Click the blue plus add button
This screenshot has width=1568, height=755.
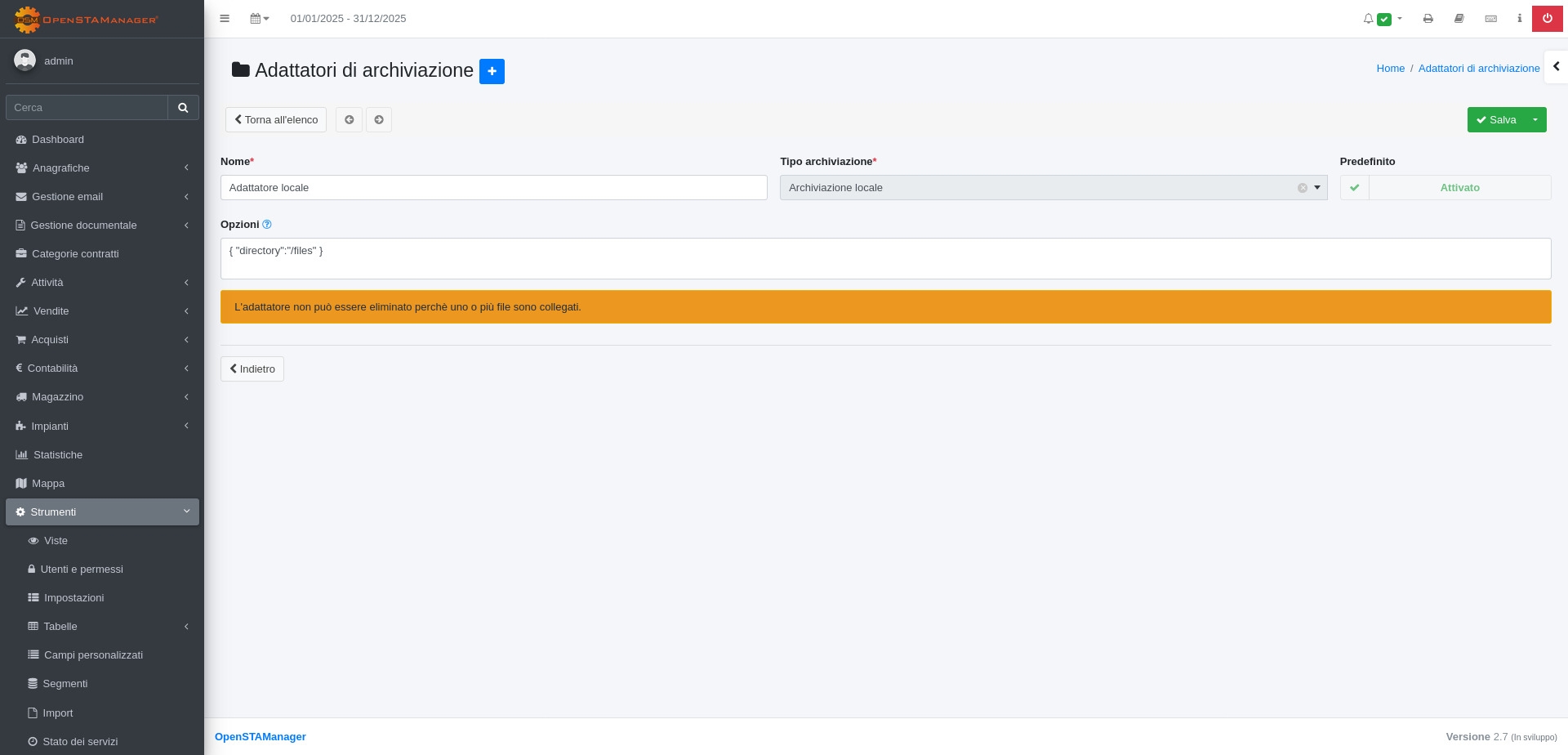coord(492,71)
